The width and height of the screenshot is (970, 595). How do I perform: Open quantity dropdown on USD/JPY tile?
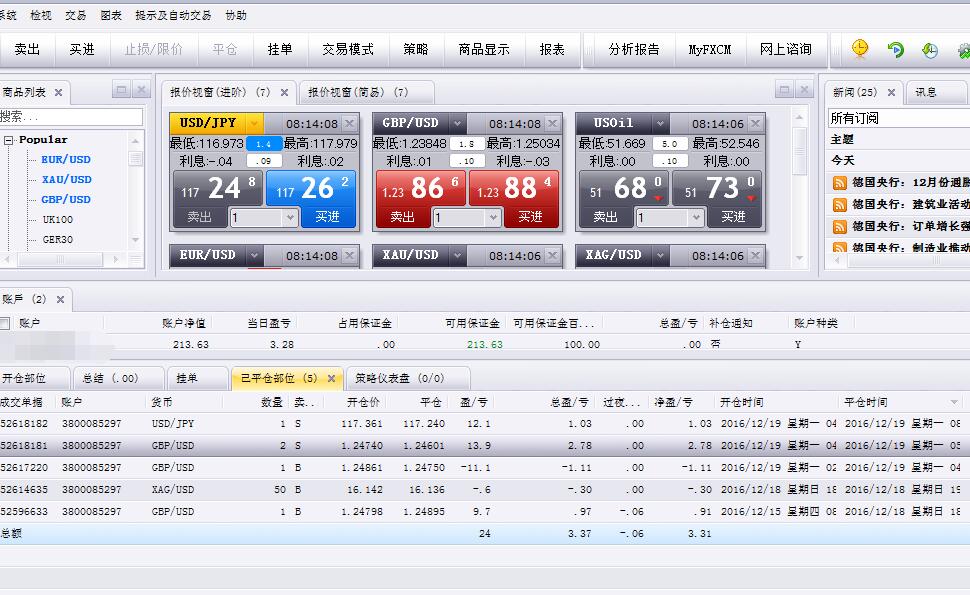point(290,217)
